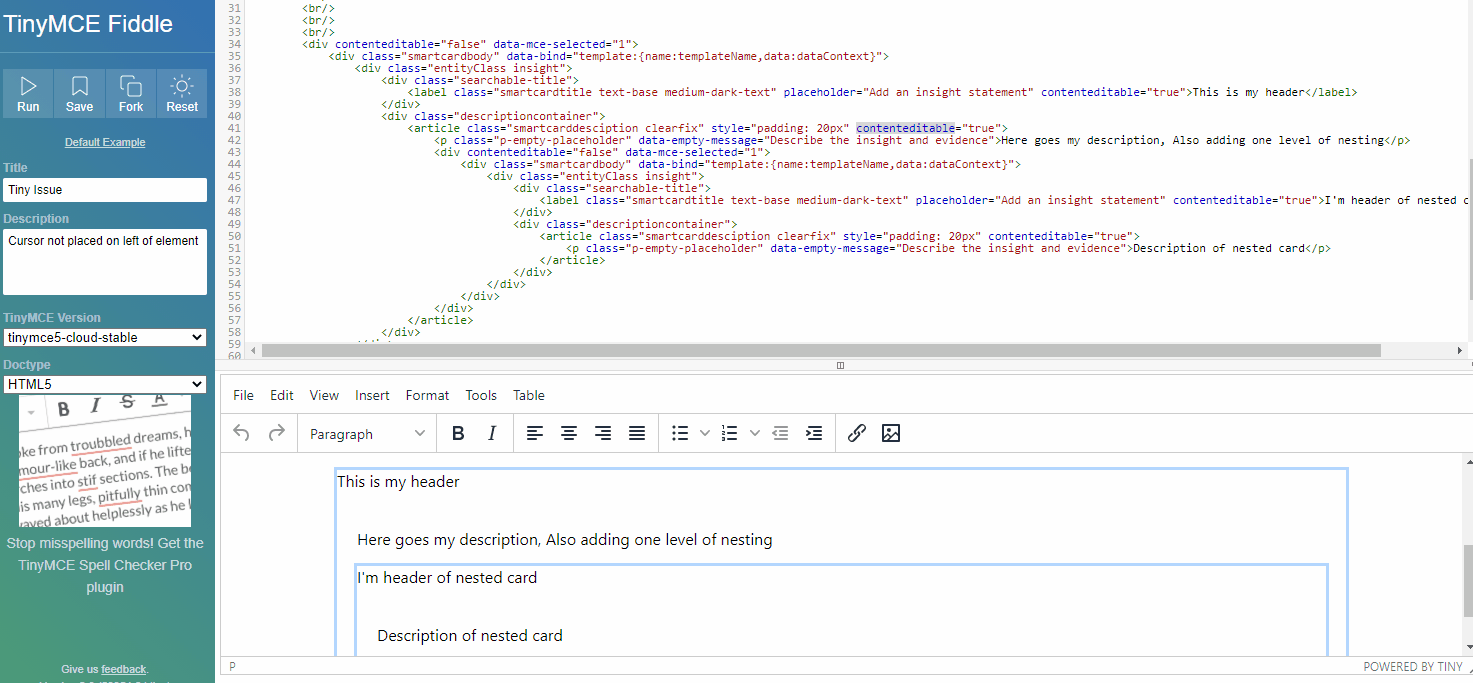
Task: Click the Fork button
Action: 131,94
